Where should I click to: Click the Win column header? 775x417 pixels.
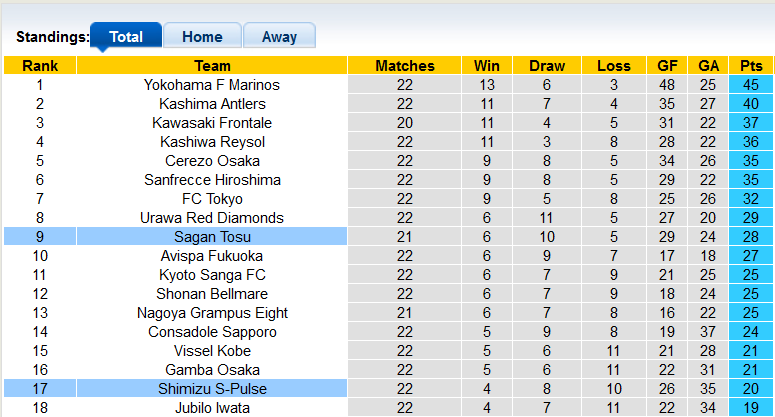[x=487, y=66]
